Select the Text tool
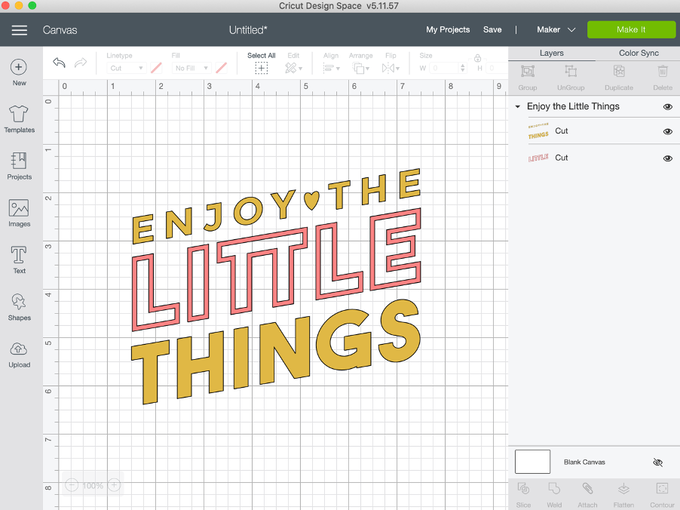 pyautogui.click(x=19, y=259)
